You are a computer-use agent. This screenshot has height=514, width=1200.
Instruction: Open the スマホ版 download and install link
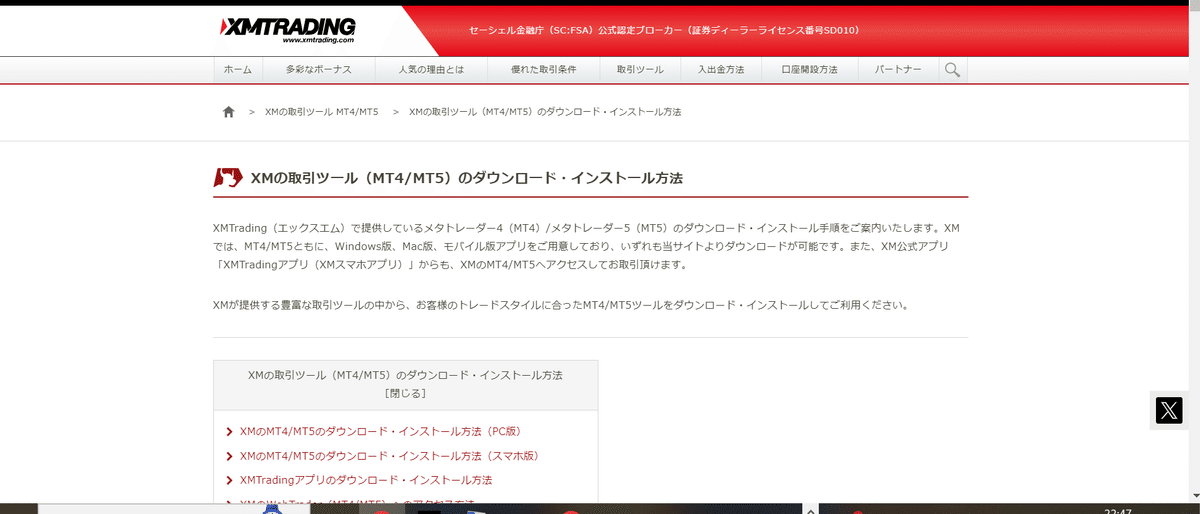tap(389, 455)
